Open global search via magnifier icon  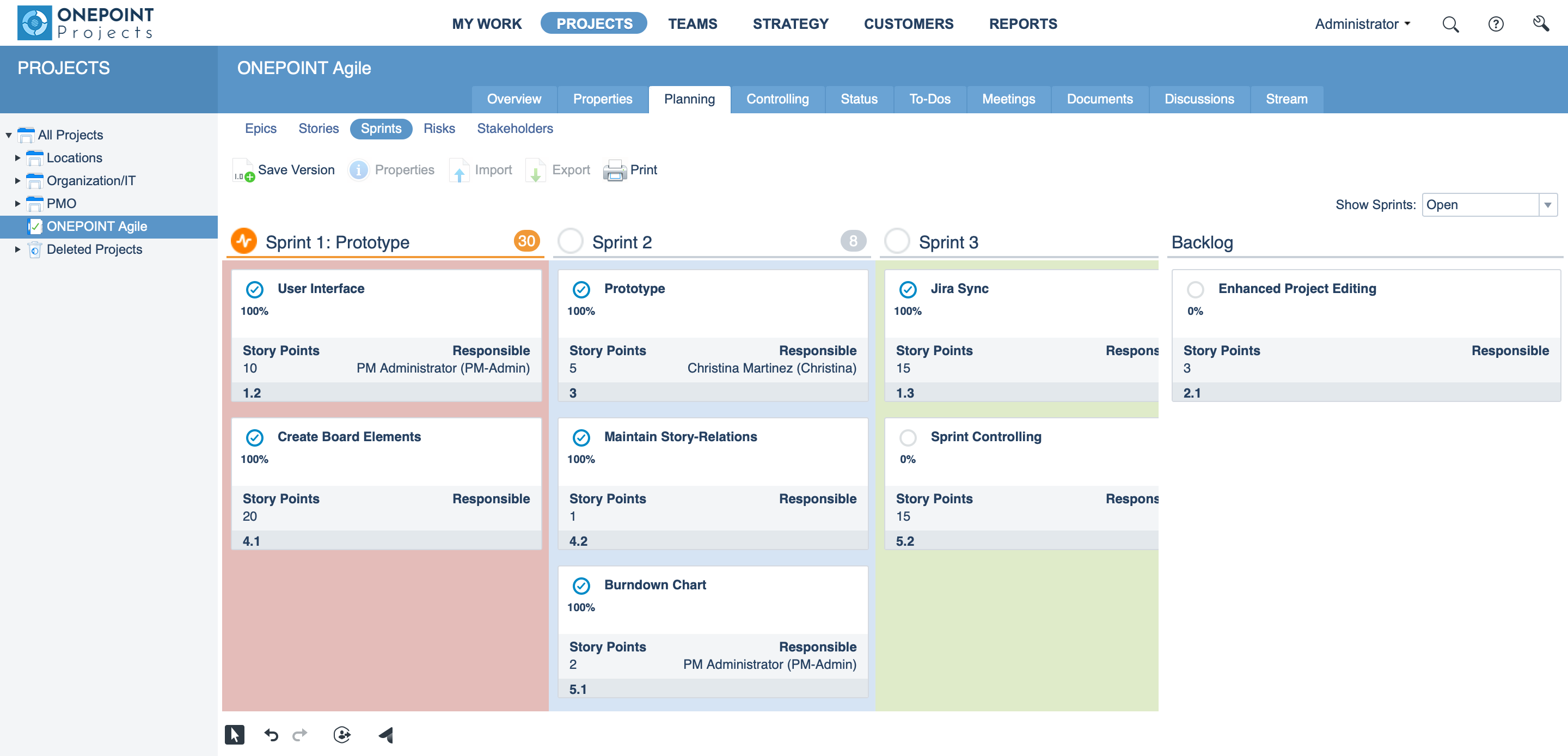1451,24
